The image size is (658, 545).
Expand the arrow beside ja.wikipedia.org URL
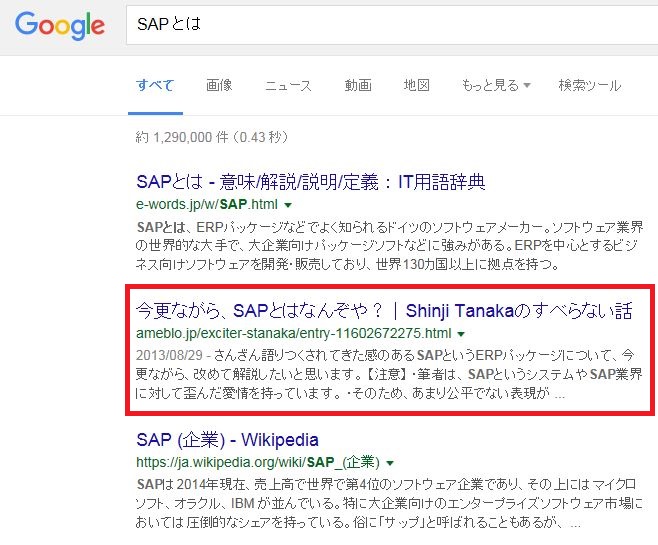coord(390,463)
